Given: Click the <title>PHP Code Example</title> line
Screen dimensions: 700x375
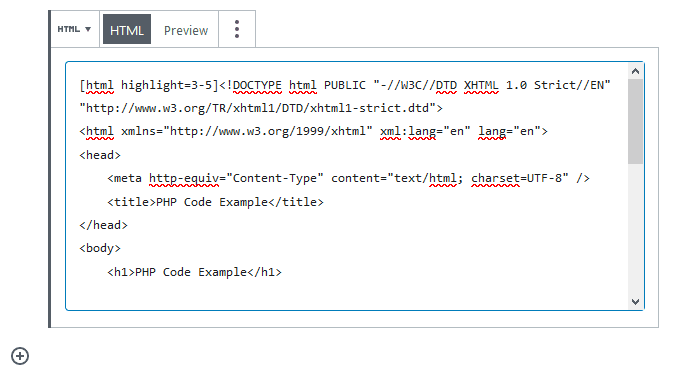Looking at the screenshot, I should (215, 202).
